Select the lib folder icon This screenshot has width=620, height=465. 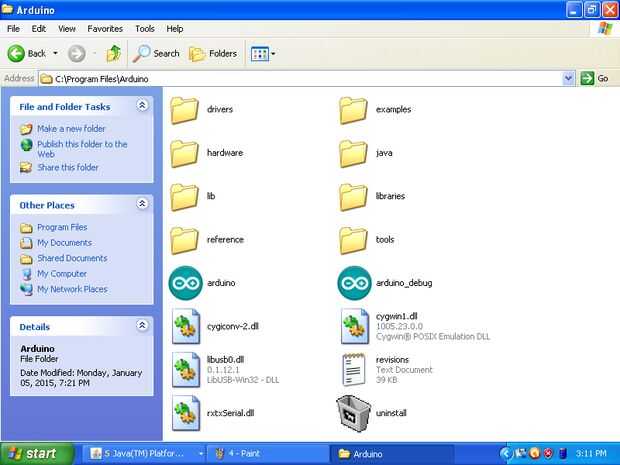tap(184, 197)
